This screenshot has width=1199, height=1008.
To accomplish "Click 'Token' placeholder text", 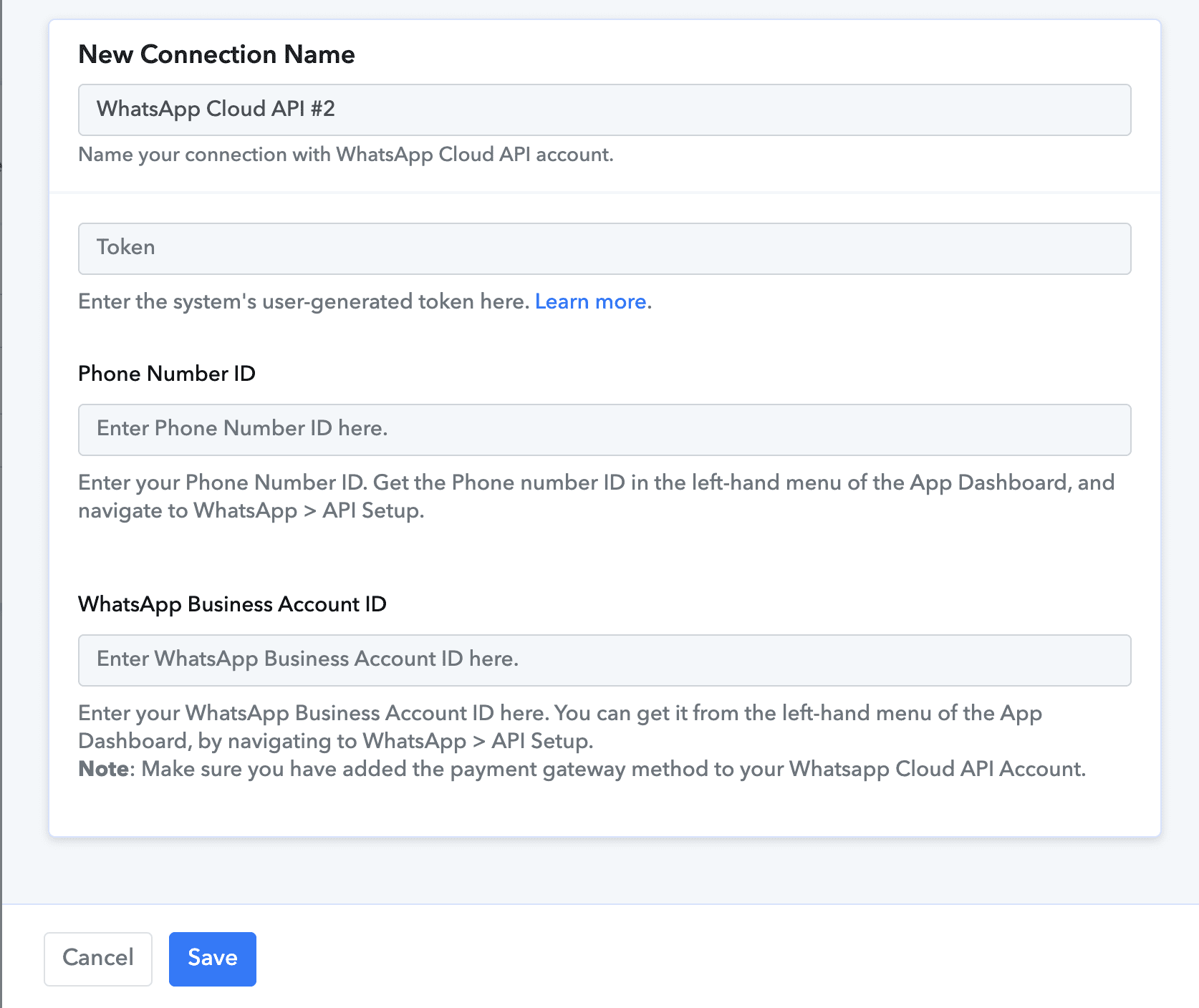I will pyautogui.click(x=126, y=247).
